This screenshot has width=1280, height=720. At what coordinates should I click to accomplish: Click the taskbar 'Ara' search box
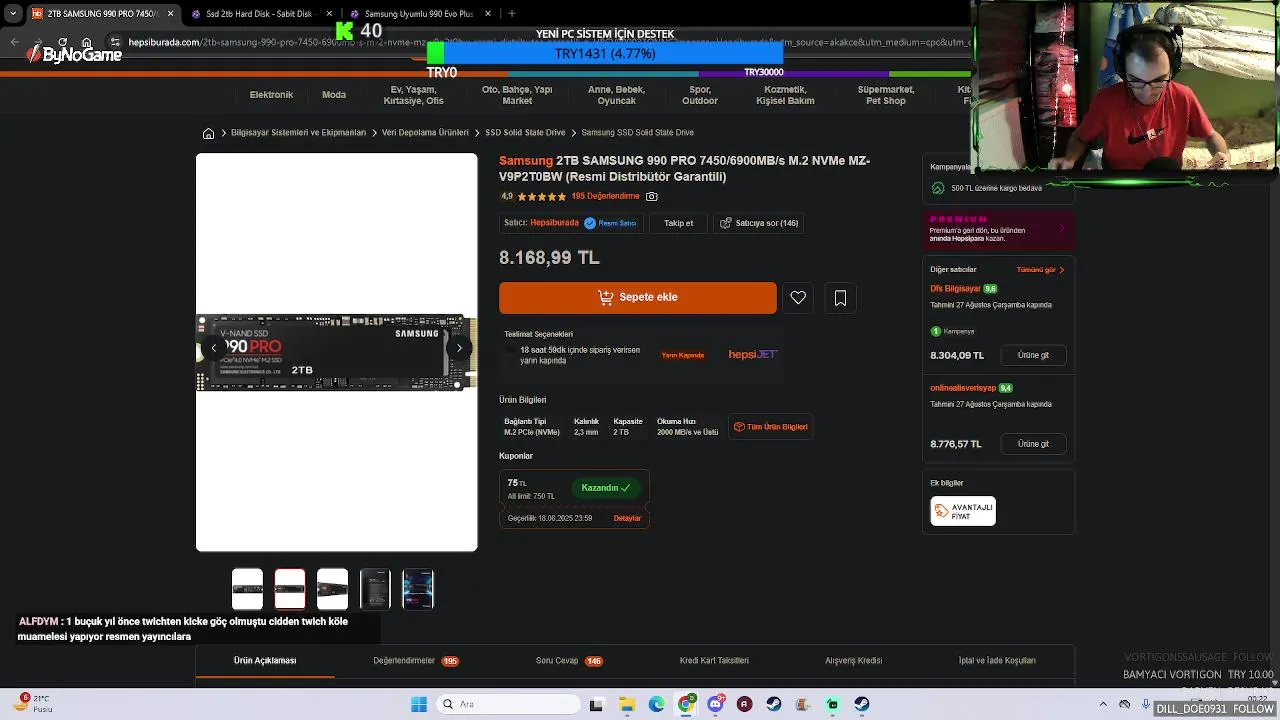(507, 704)
